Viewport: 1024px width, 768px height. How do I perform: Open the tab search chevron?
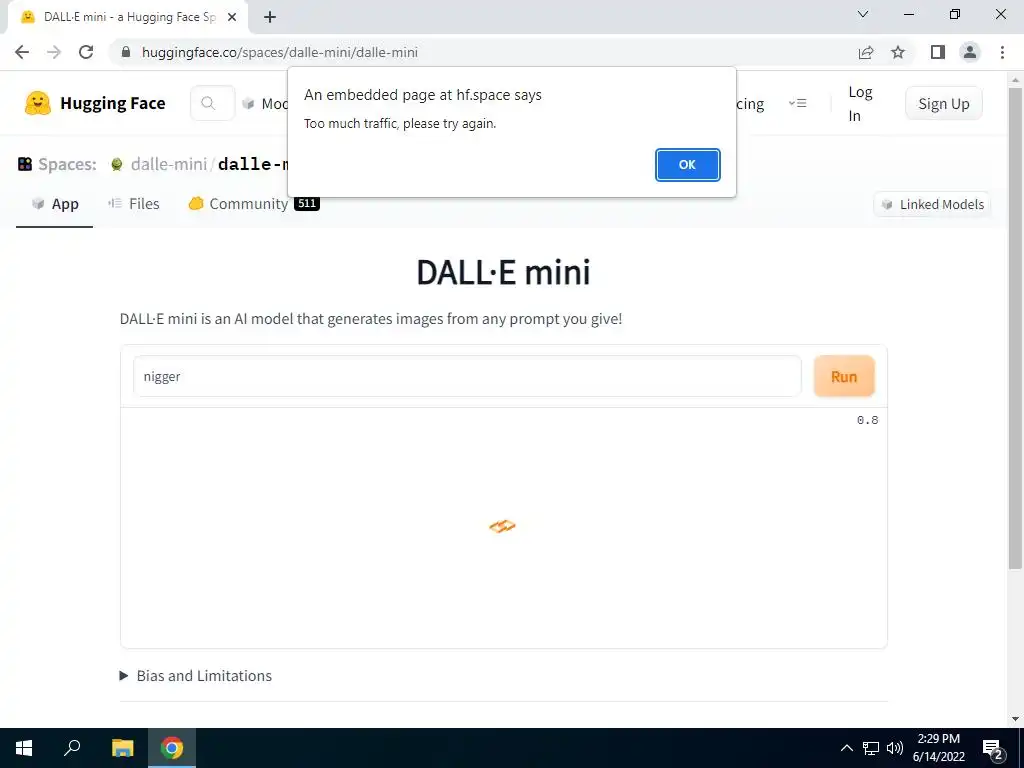tap(863, 14)
